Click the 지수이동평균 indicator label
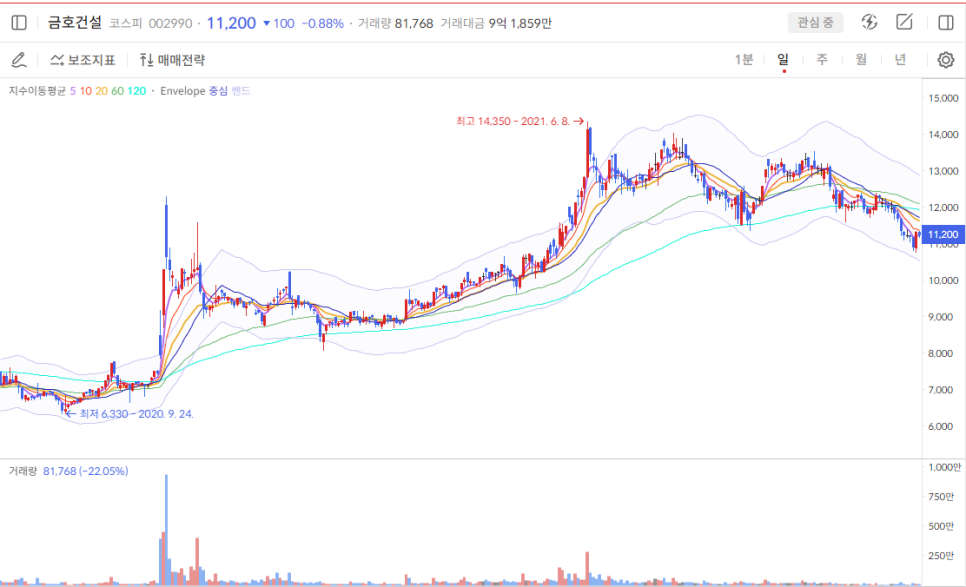 37,91
